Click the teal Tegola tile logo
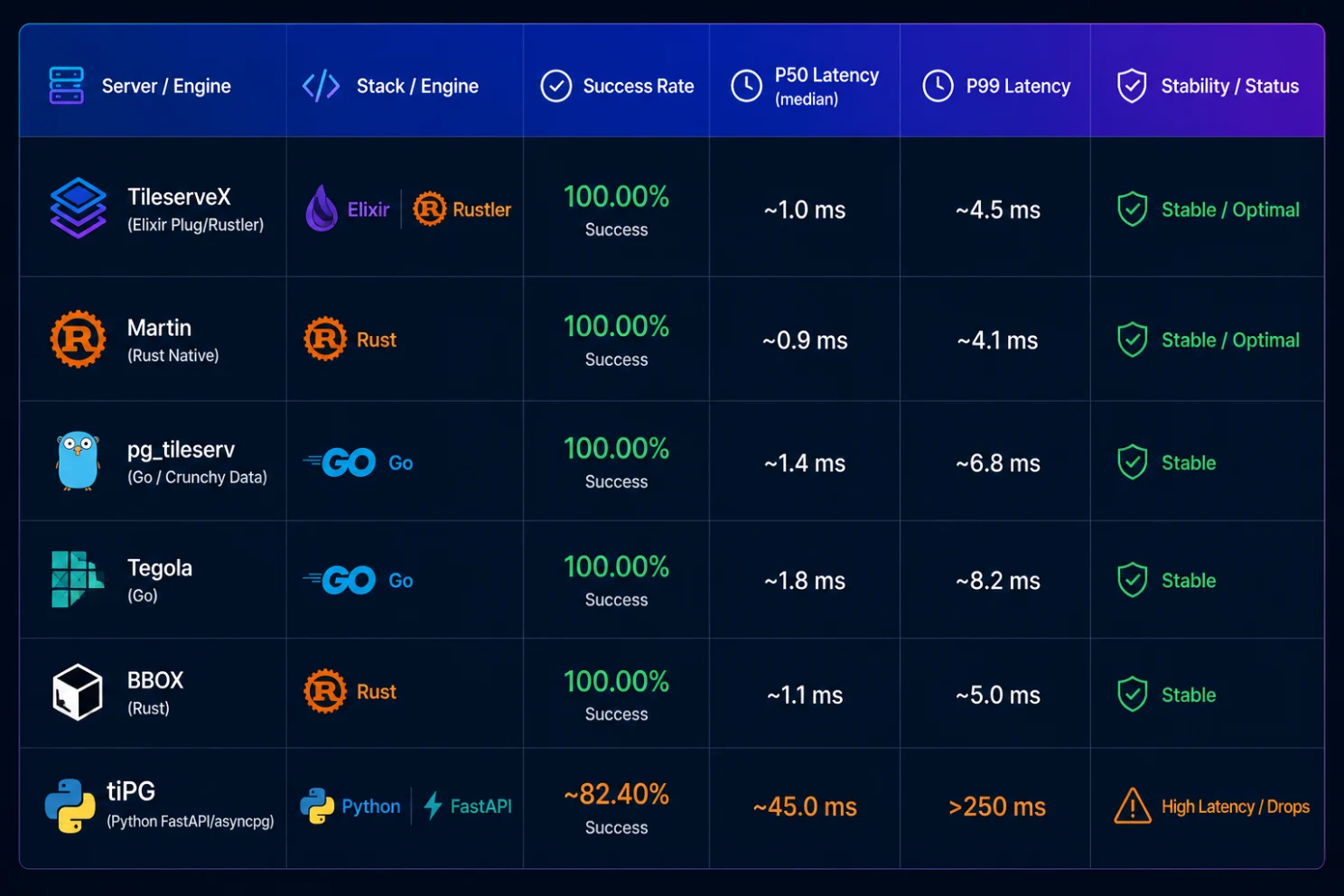Image resolution: width=1344 pixels, height=896 pixels. coord(77,579)
